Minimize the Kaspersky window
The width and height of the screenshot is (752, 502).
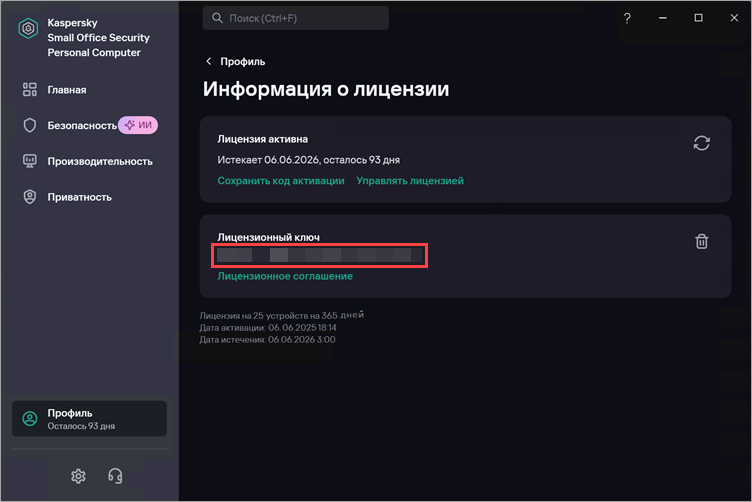point(663,18)
